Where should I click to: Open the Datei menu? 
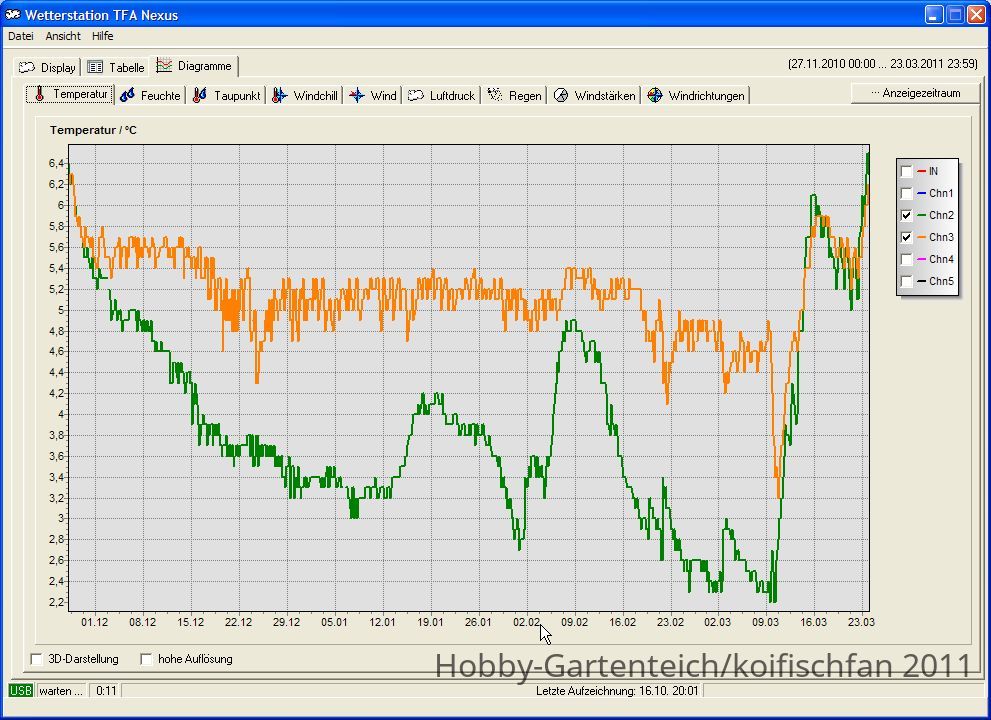point(21,36)
